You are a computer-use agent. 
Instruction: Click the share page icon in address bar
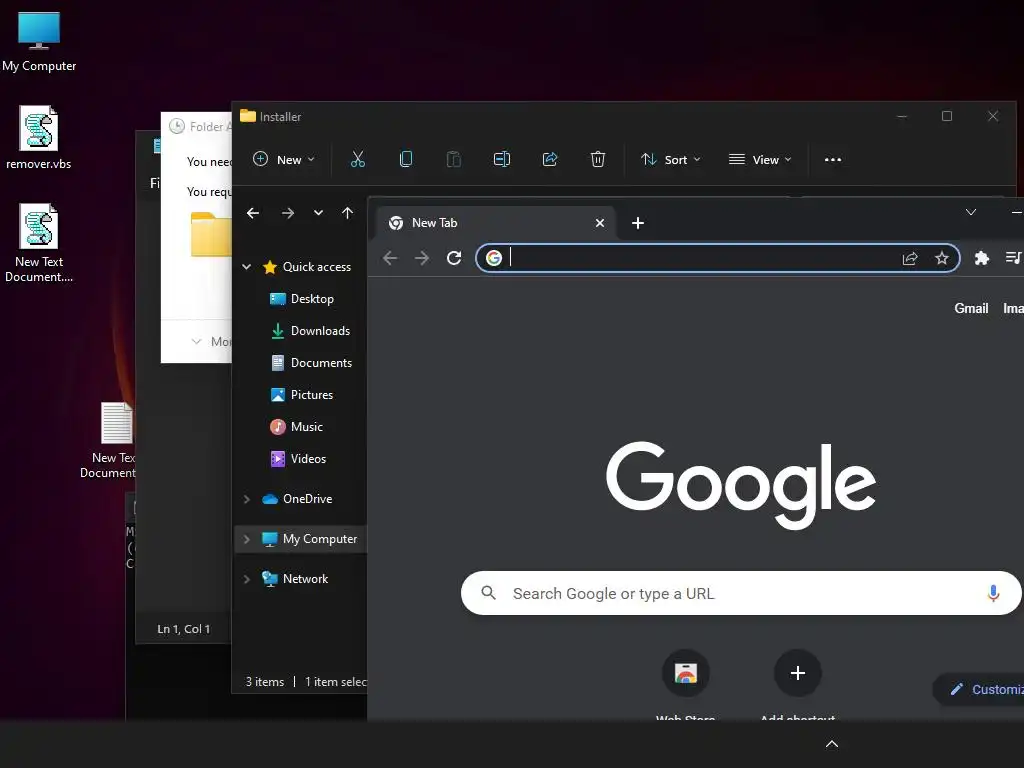910,258
